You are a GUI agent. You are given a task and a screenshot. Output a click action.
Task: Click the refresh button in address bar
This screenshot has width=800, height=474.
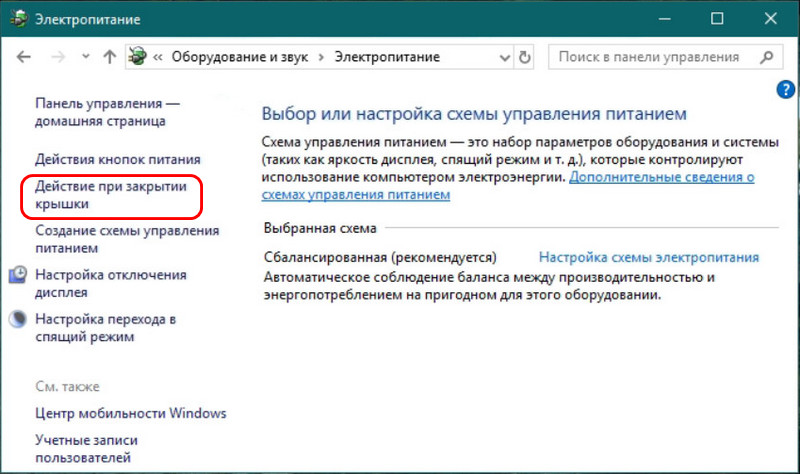[526, 57]
